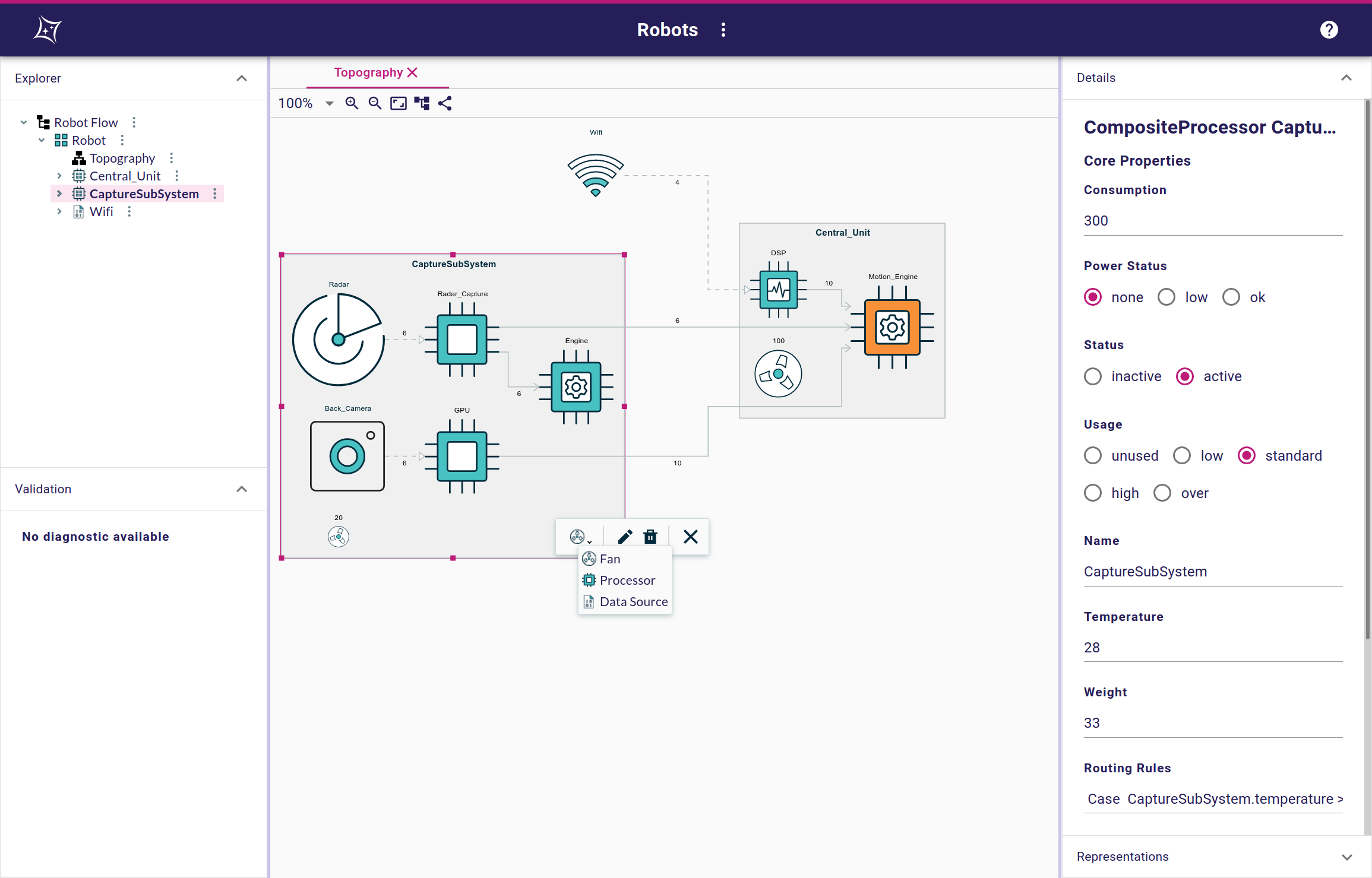Image resolution: width=1372 pixels, height=878 pixels.
Task: Select Data Source in the creation menu
Action: pos(633,601)
